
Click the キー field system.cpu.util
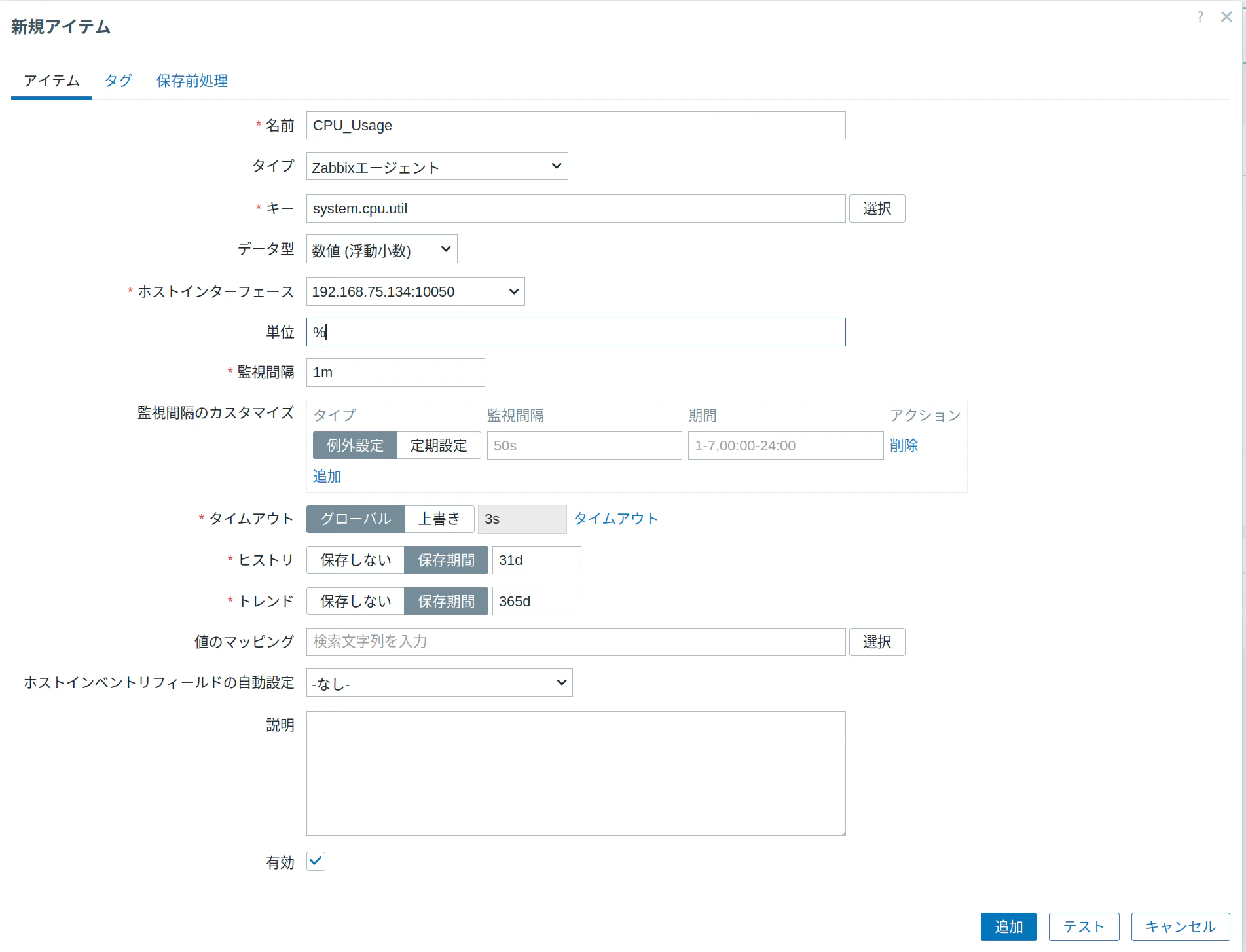pos(576,209)
